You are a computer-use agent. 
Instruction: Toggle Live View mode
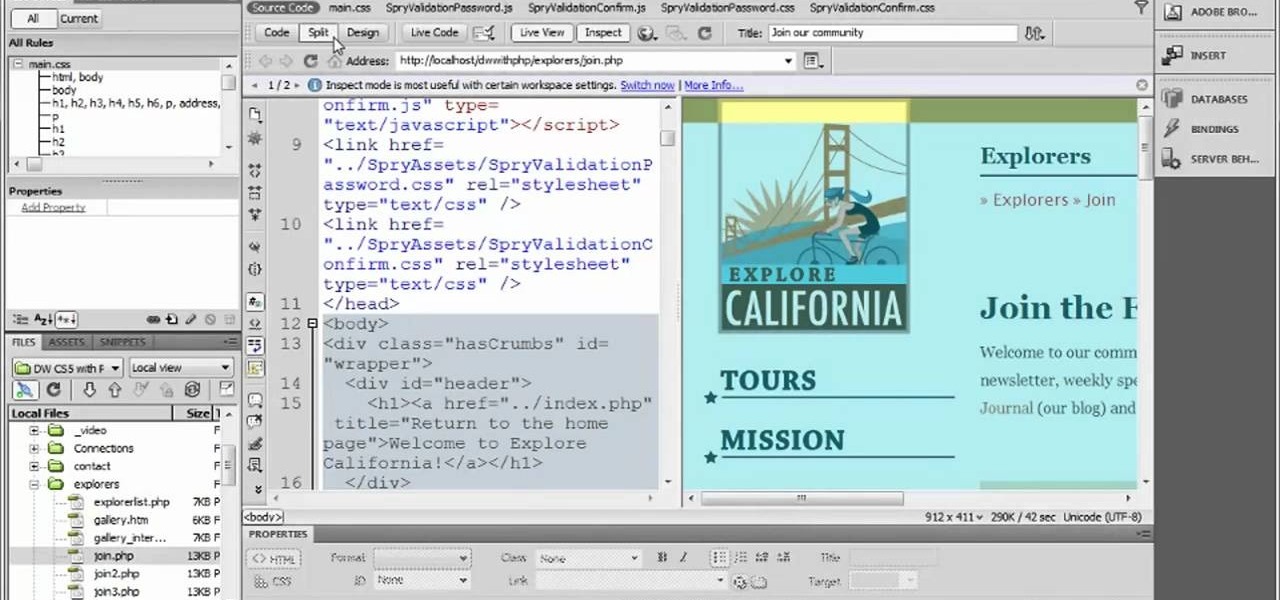(x=543, y=33)
